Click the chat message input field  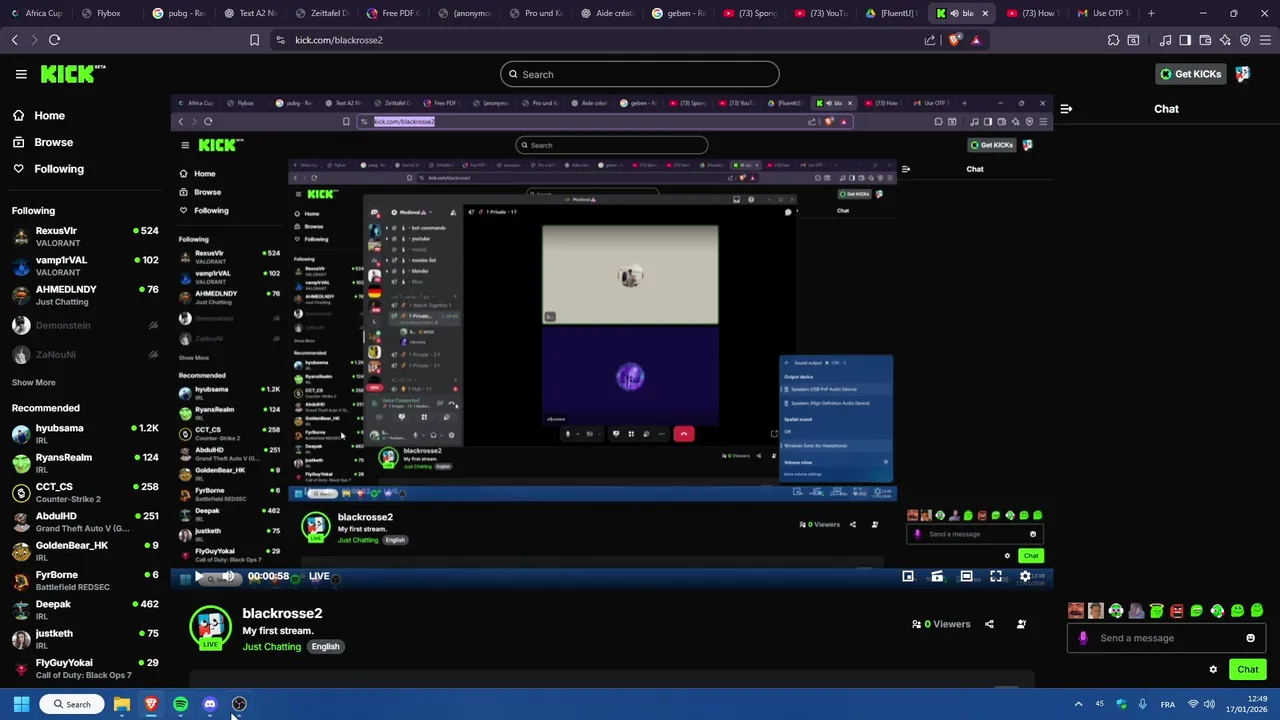[1166, 638]
